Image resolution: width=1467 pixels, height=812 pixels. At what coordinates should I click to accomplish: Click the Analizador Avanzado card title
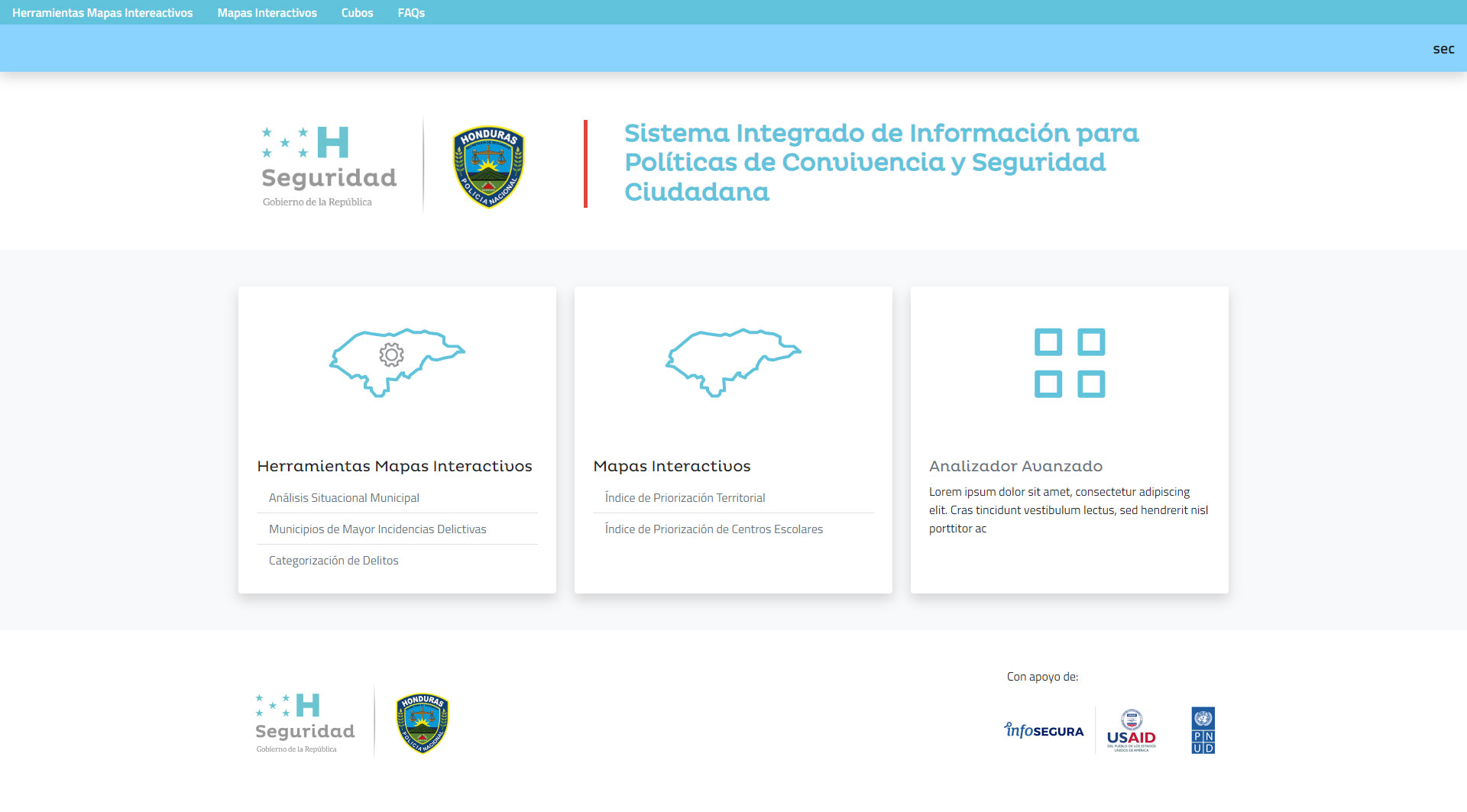tap(1015, 466)
